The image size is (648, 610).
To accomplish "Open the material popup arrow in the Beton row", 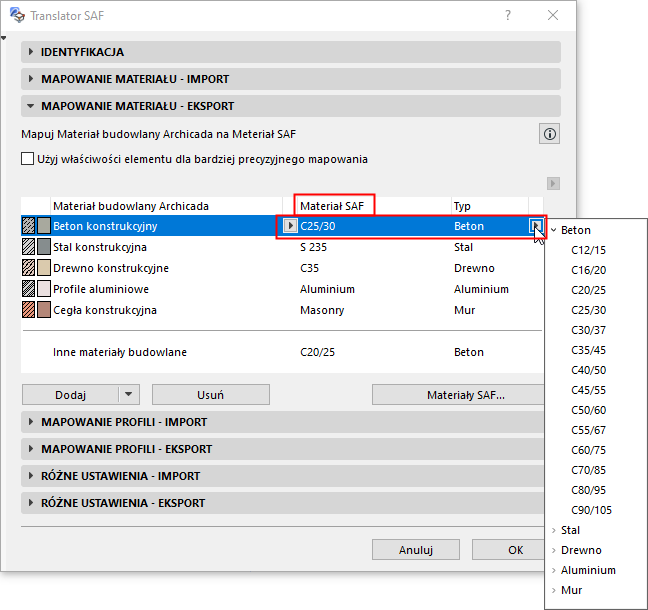I will (536, 226).
